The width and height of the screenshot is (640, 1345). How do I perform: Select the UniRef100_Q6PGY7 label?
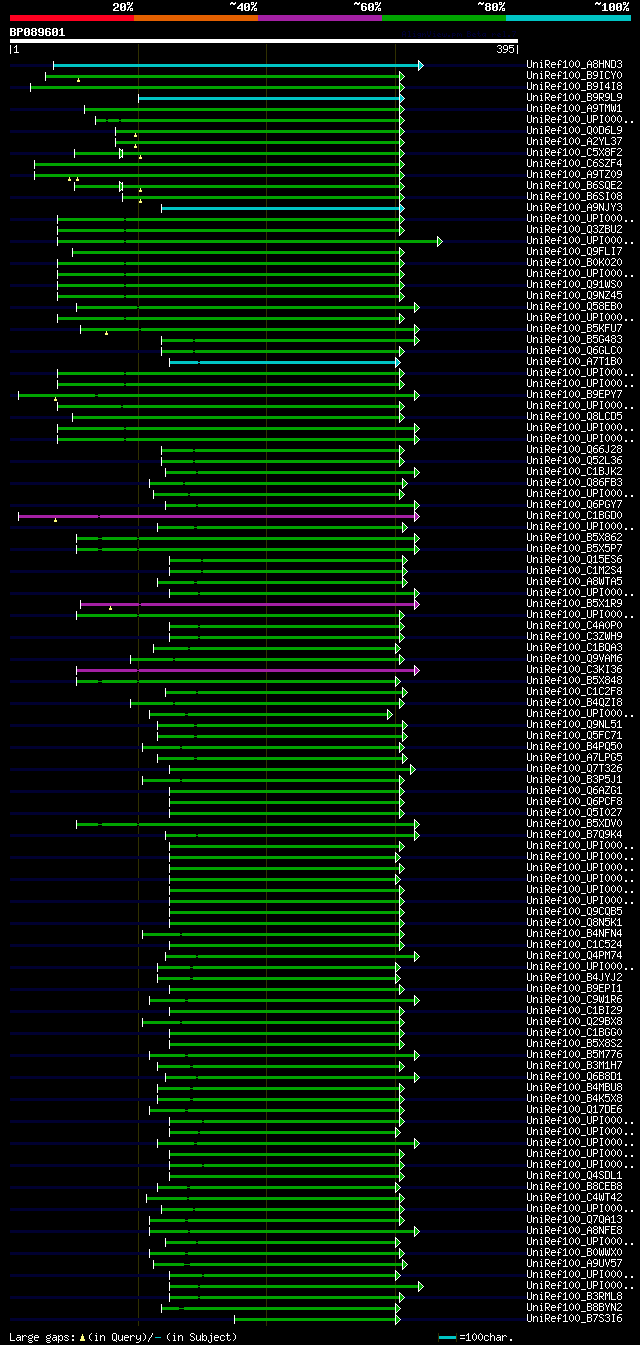[x=574, y=505]
